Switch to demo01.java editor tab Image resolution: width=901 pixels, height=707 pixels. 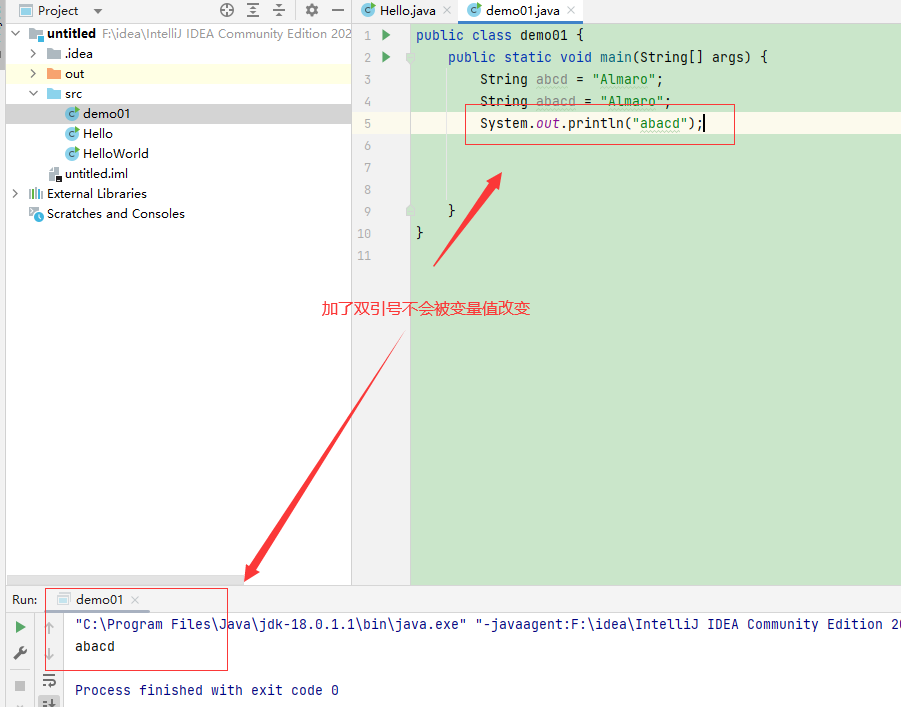pyautogui.click(x=522, y=10)
